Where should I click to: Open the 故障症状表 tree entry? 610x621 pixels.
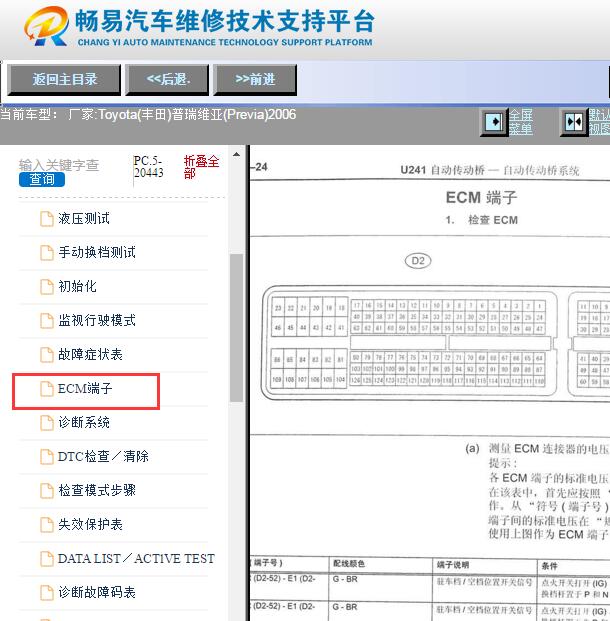point(90,354)
